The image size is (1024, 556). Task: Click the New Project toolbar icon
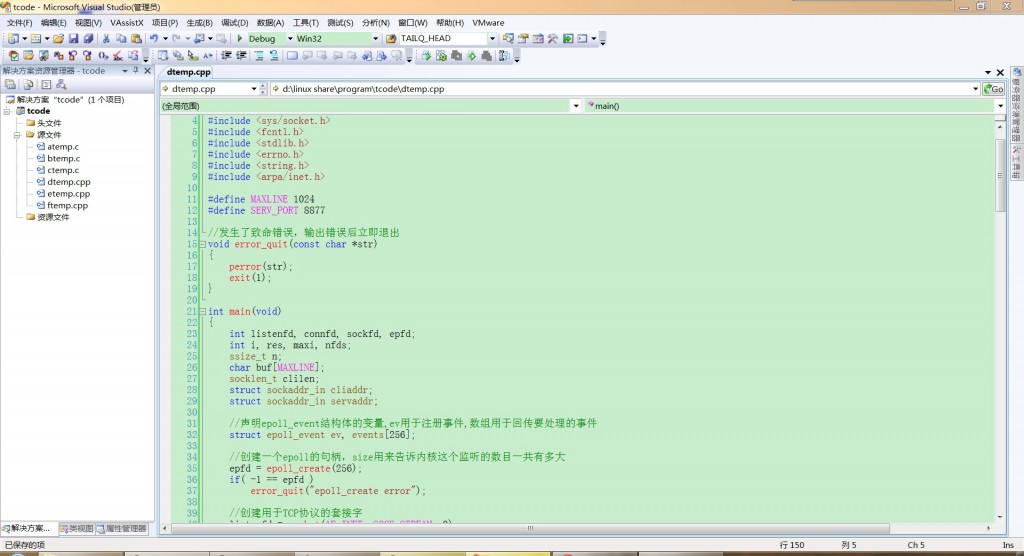13,39
